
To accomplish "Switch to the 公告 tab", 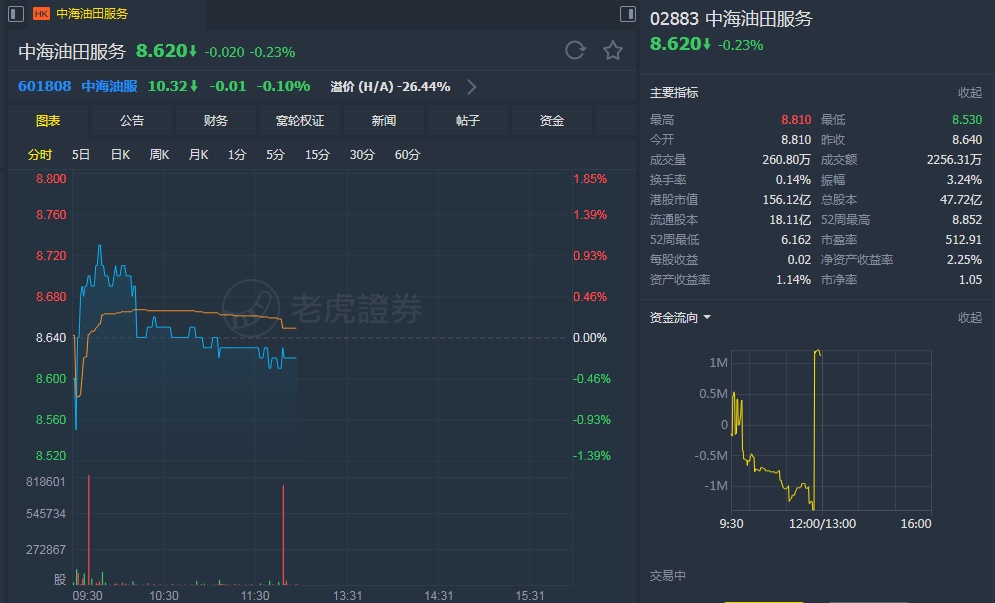I will click(x=132, y=121).
